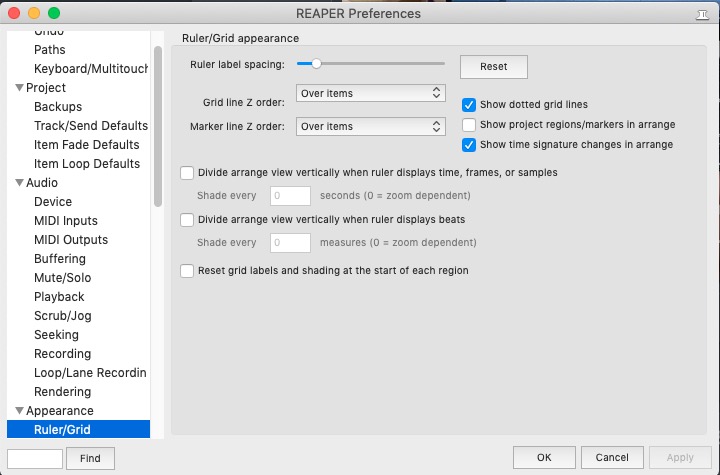The height and width of the screenshot is (475, 720).
Task: Open the Rendering preferences page
Action: (x=62, y=391)
